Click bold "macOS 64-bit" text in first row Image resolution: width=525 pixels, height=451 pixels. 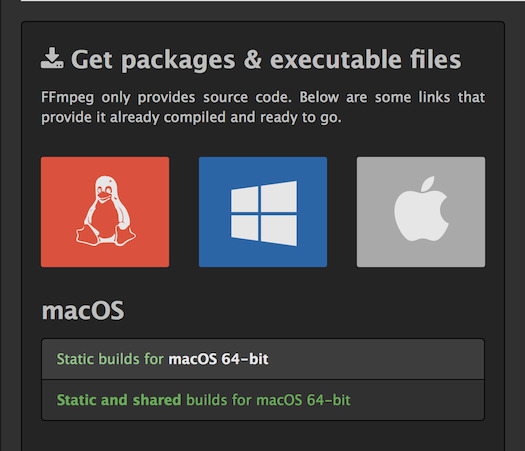tap(218, 359)
